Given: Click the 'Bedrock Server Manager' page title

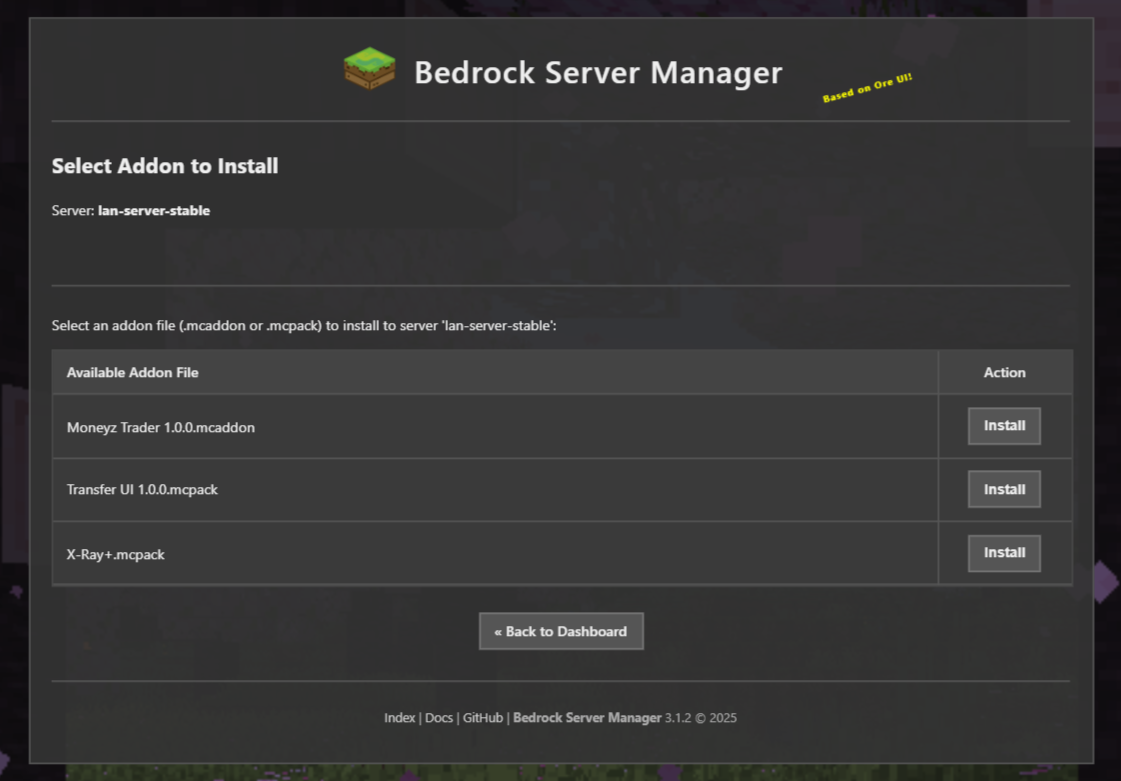Looking at the screenshot, I should point(598,72).
